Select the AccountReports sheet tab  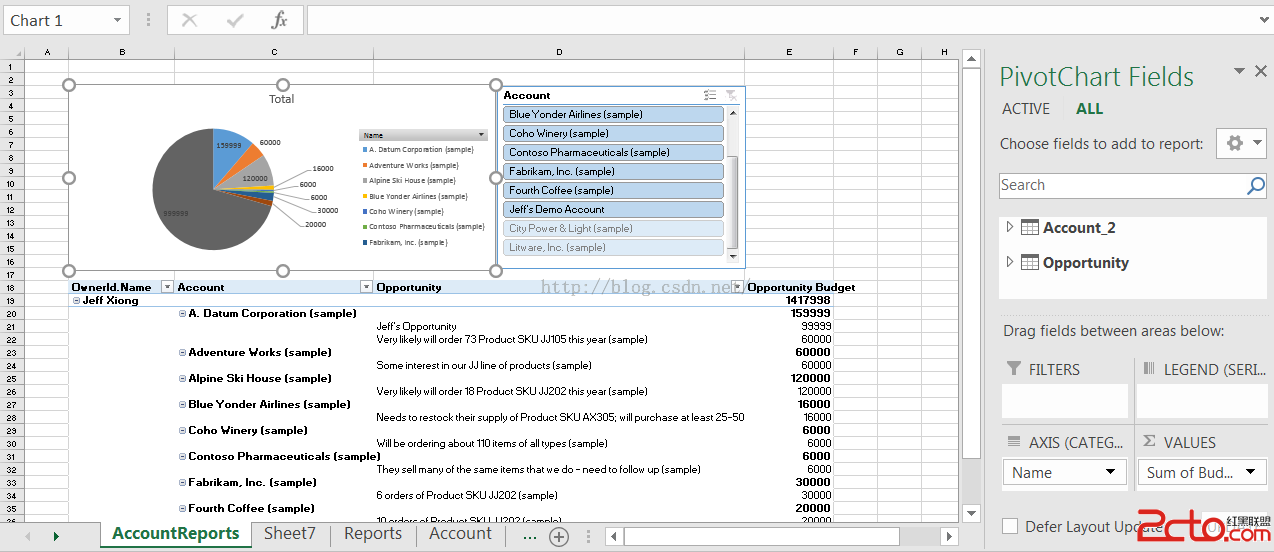[x=176, y=534]
